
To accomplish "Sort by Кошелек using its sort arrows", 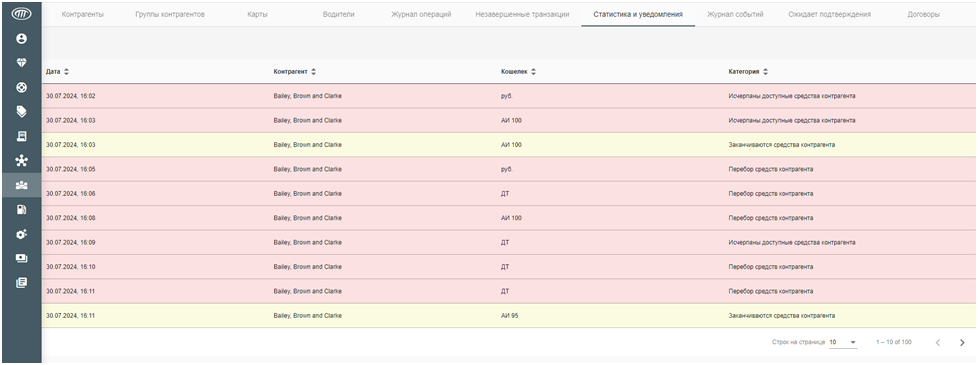I will coord(534,72).
